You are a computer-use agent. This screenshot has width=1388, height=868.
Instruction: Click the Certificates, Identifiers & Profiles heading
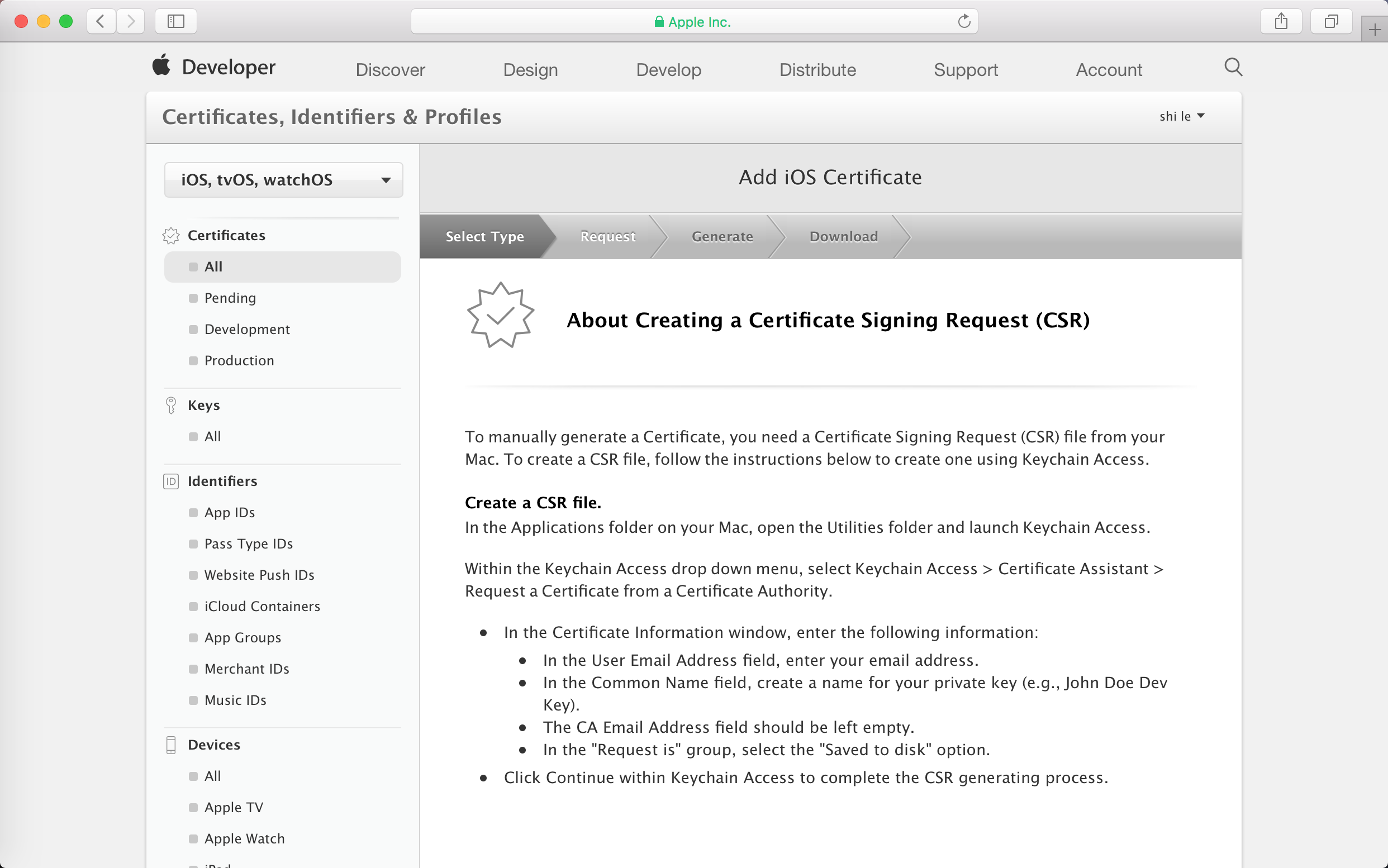tap(332, 117)
